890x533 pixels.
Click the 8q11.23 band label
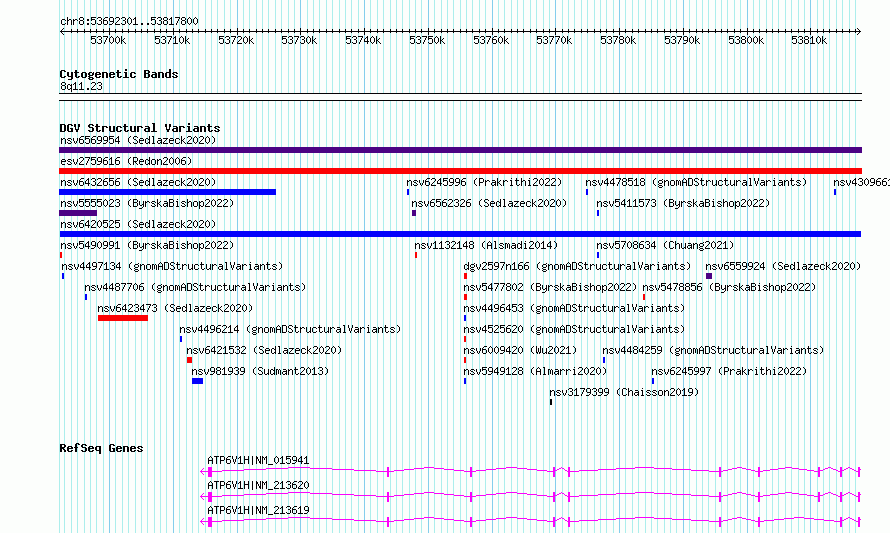[81, 86]
